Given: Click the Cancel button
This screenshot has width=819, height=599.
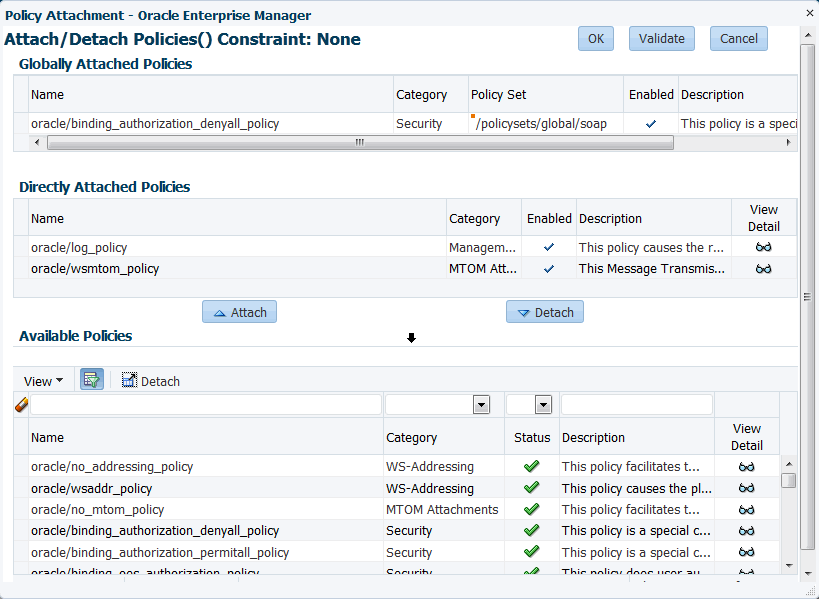Looking at the screenshot, I should (739, 39).
